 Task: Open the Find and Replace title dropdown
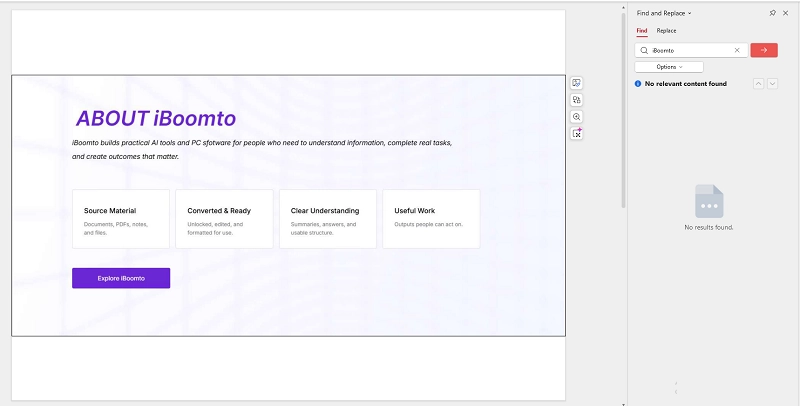click(x=690, y=13)
